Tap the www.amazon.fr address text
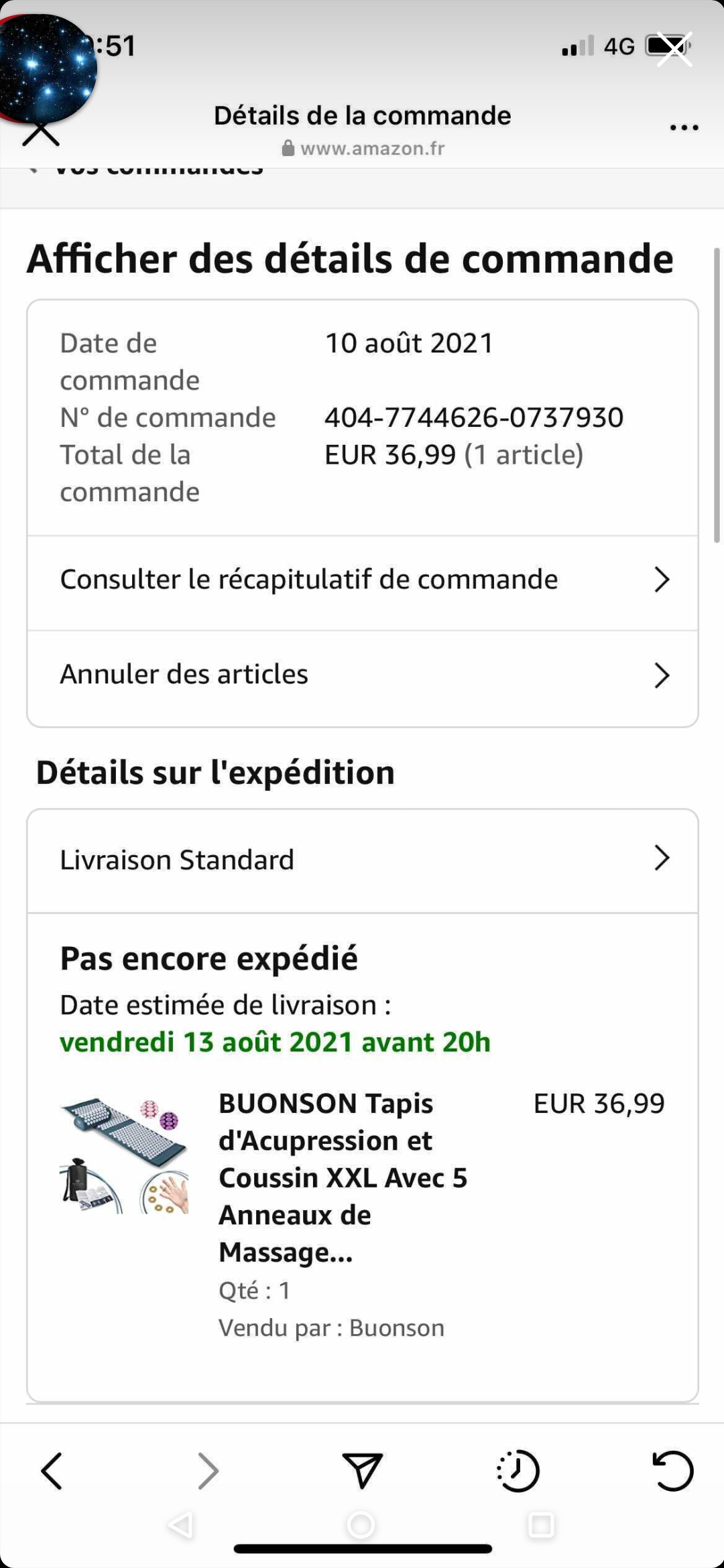Screen dimensions: 724x1568 coord(372,148)
